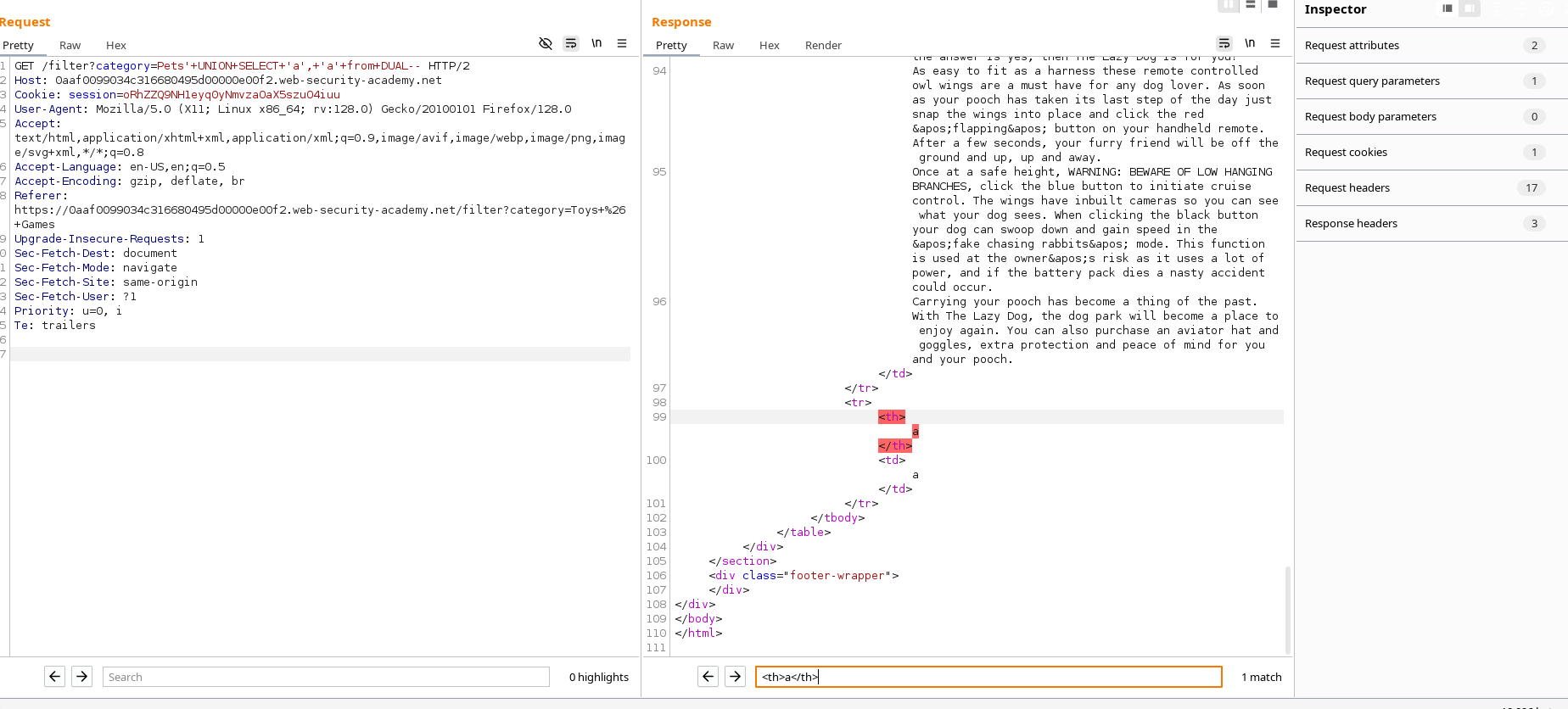Click the </html> closing tag

(698, 633)
